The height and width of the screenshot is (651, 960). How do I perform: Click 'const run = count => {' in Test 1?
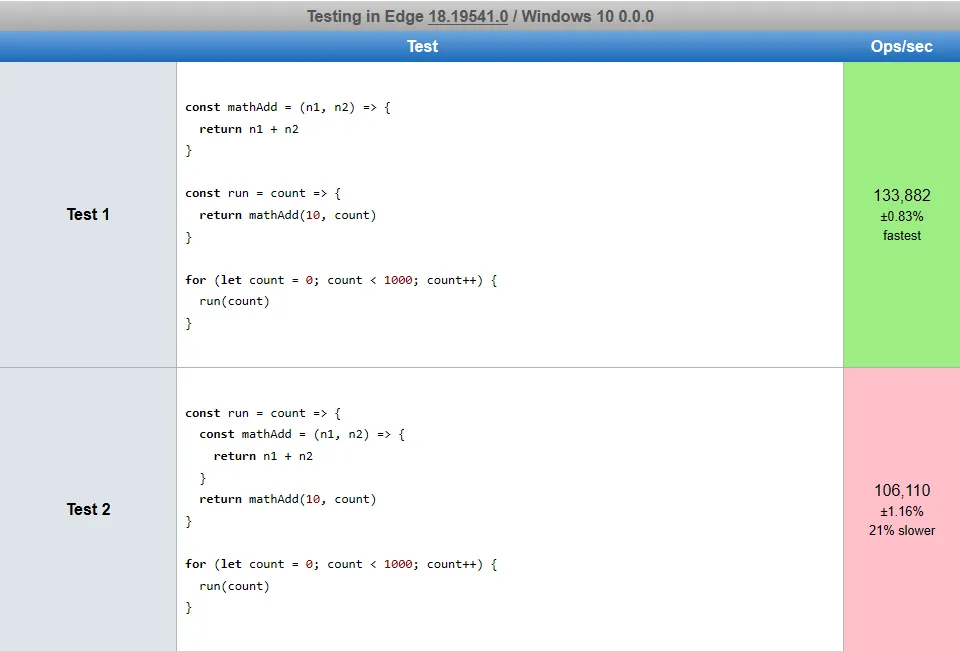tap(263, 194)
